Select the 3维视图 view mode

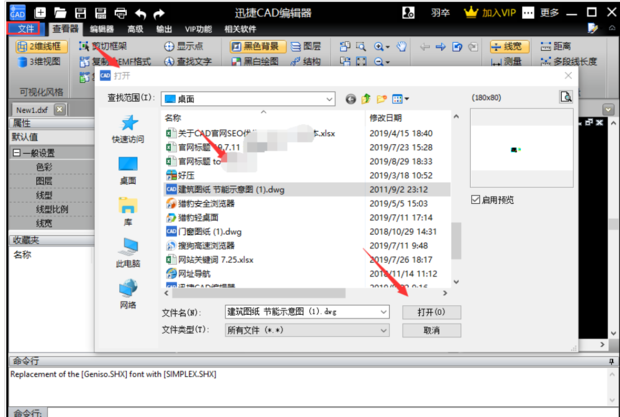click(x=40, y=61)
